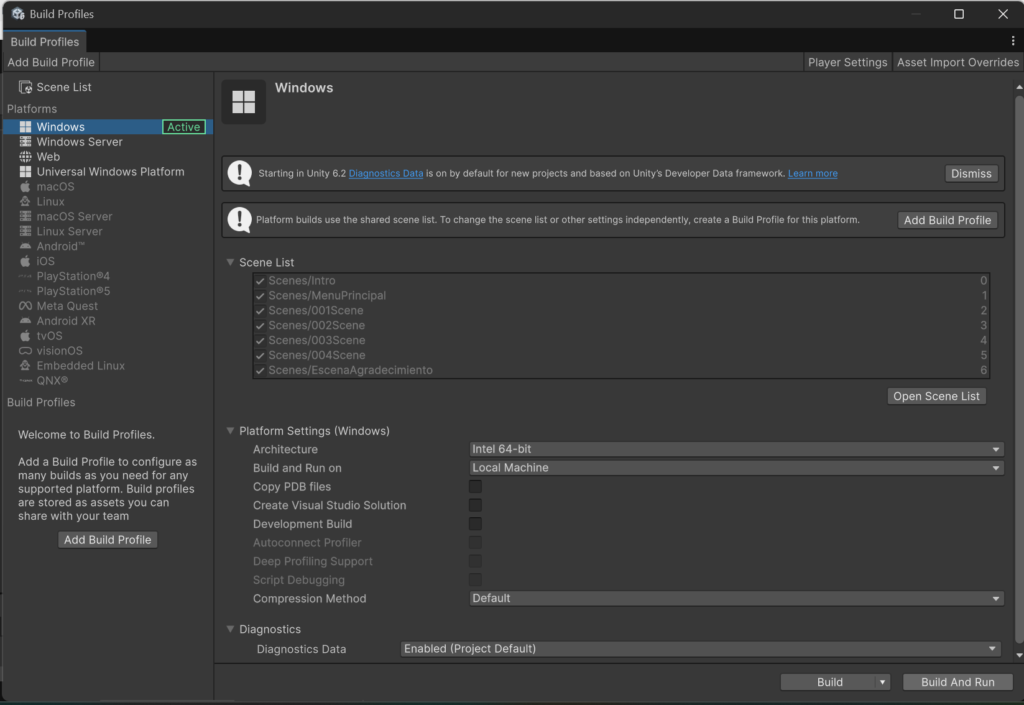Click the large Windows logo icon
The height and width of the screenshot is (705, 1024).
point(244,102)
